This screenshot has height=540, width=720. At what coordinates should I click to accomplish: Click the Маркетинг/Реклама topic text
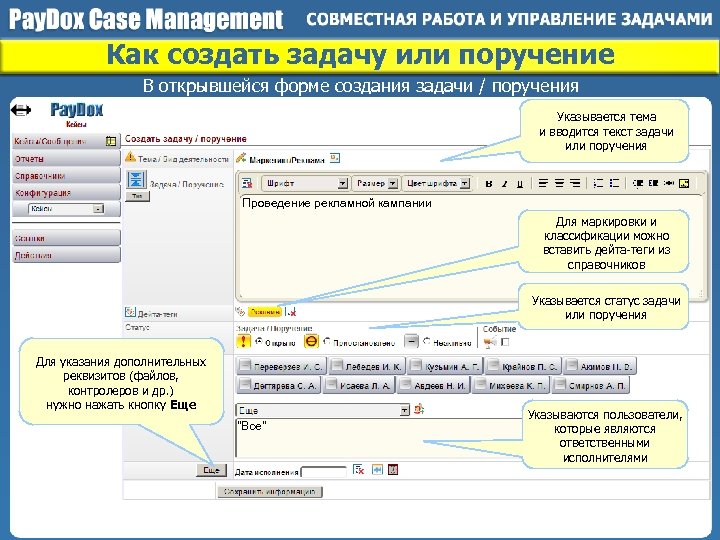click(287, 160)
